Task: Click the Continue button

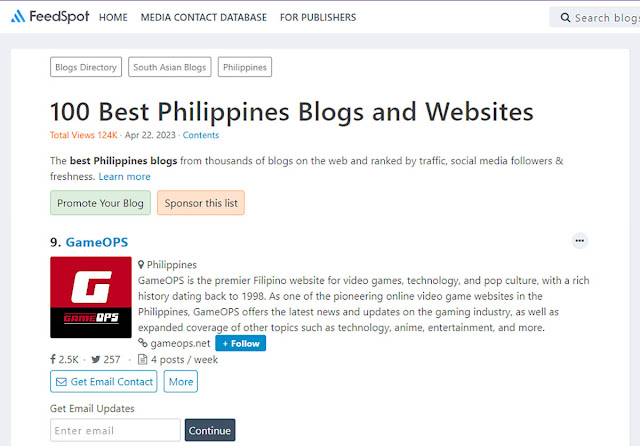Action: point(210,430)
